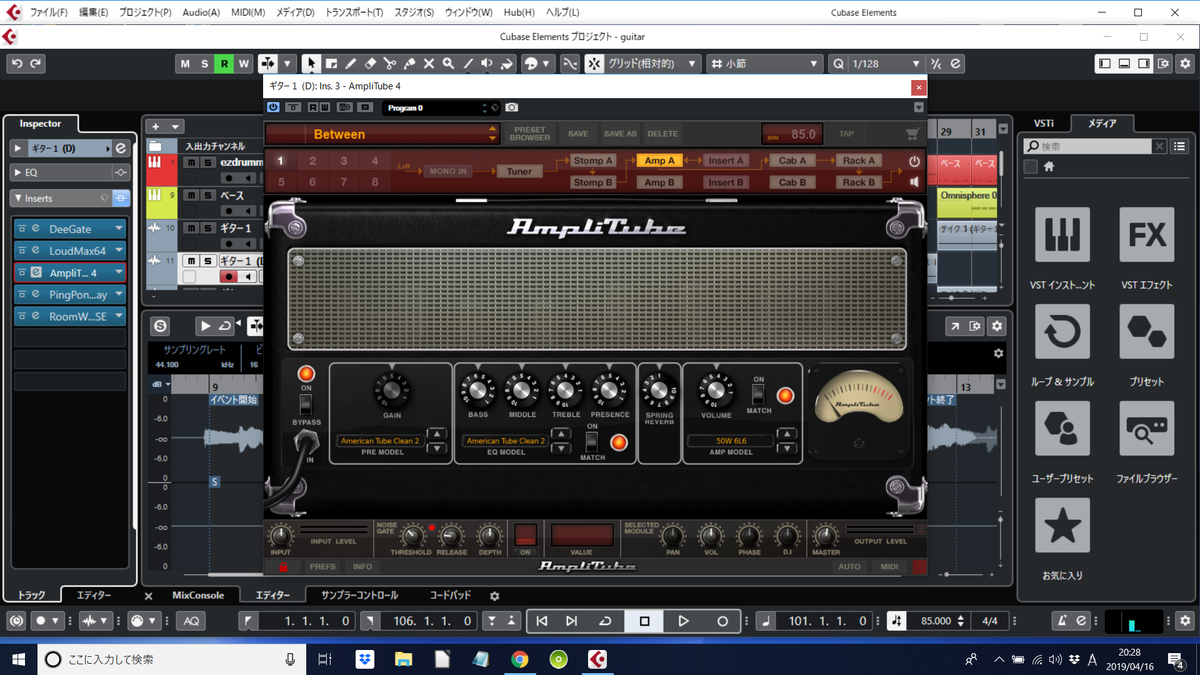The height and width of the screenshot is (675, 1200).
Task: Adjust the TREBLE knob
Action: point(565,391)
